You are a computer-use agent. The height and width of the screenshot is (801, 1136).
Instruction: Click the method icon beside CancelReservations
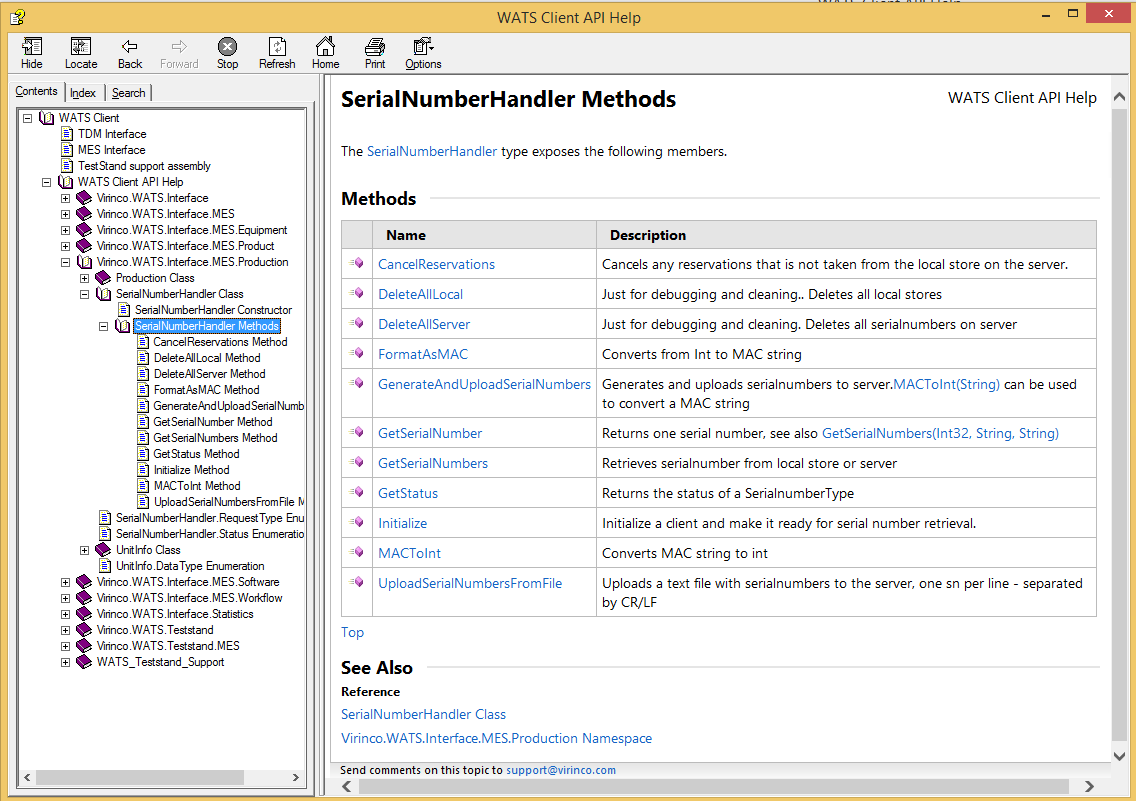click(356, 263)
